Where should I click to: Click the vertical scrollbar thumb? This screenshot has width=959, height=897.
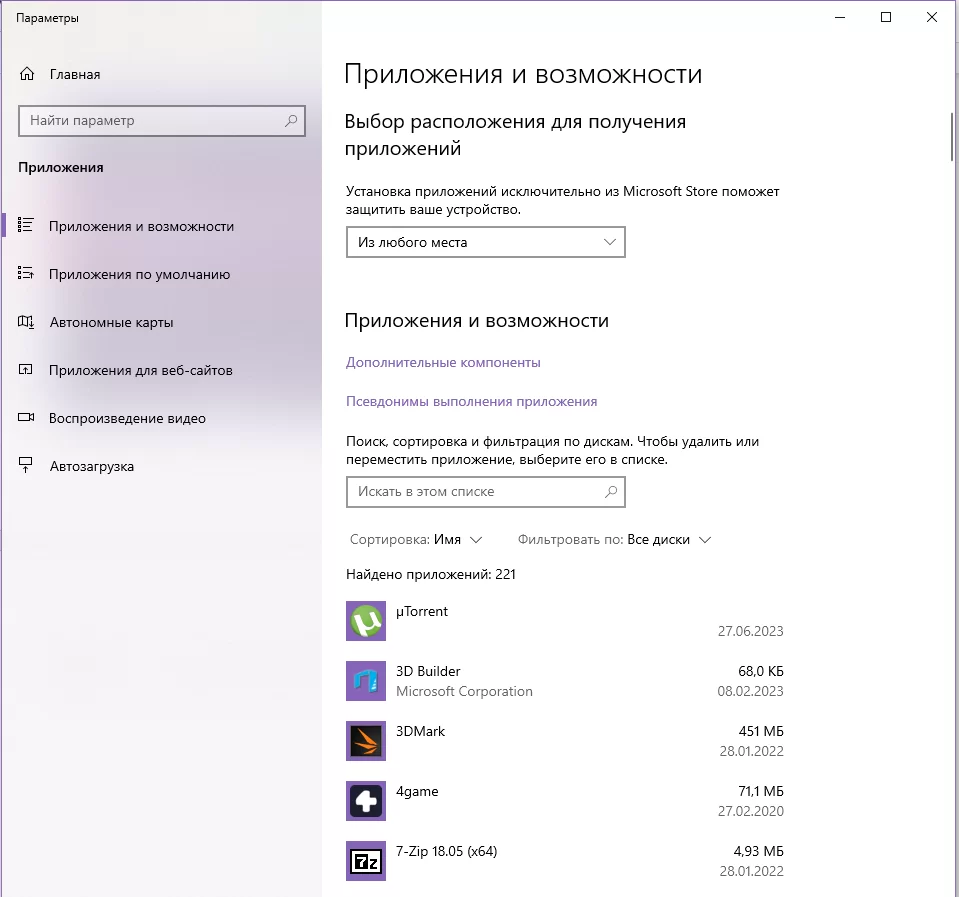coord(951,136)
